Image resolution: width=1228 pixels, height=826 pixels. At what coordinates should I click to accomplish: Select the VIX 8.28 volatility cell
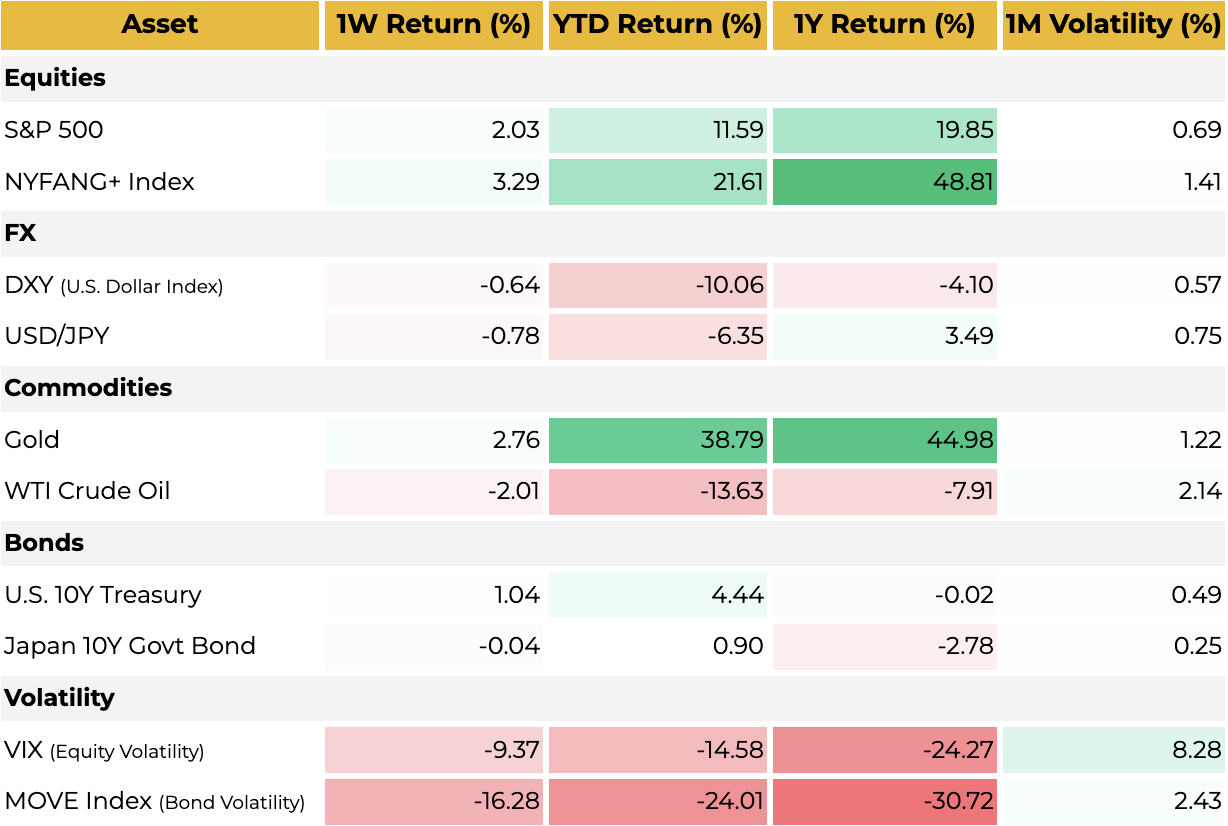1113,750
